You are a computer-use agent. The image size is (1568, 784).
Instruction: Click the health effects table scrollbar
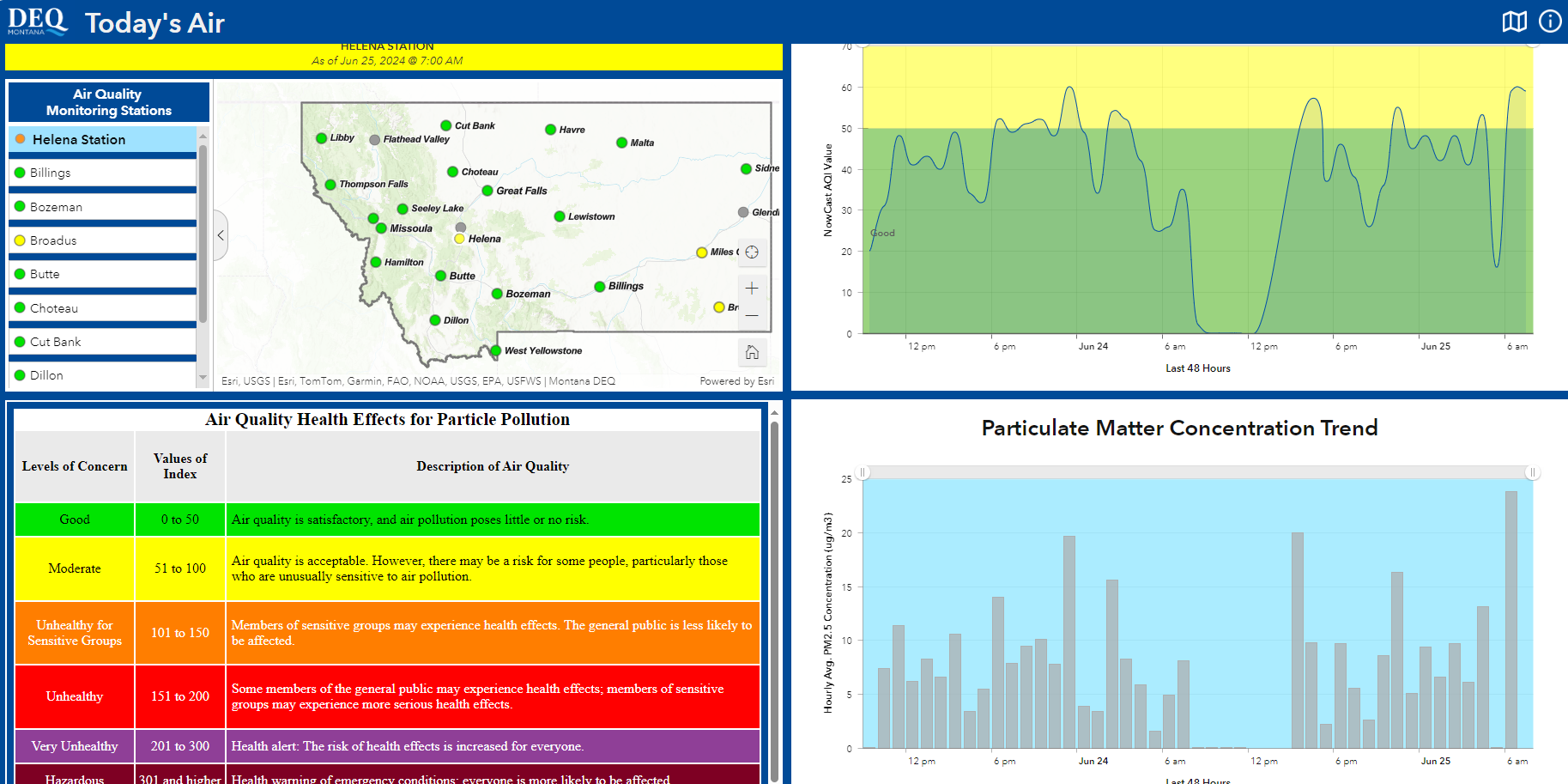[x=774, y=593]
